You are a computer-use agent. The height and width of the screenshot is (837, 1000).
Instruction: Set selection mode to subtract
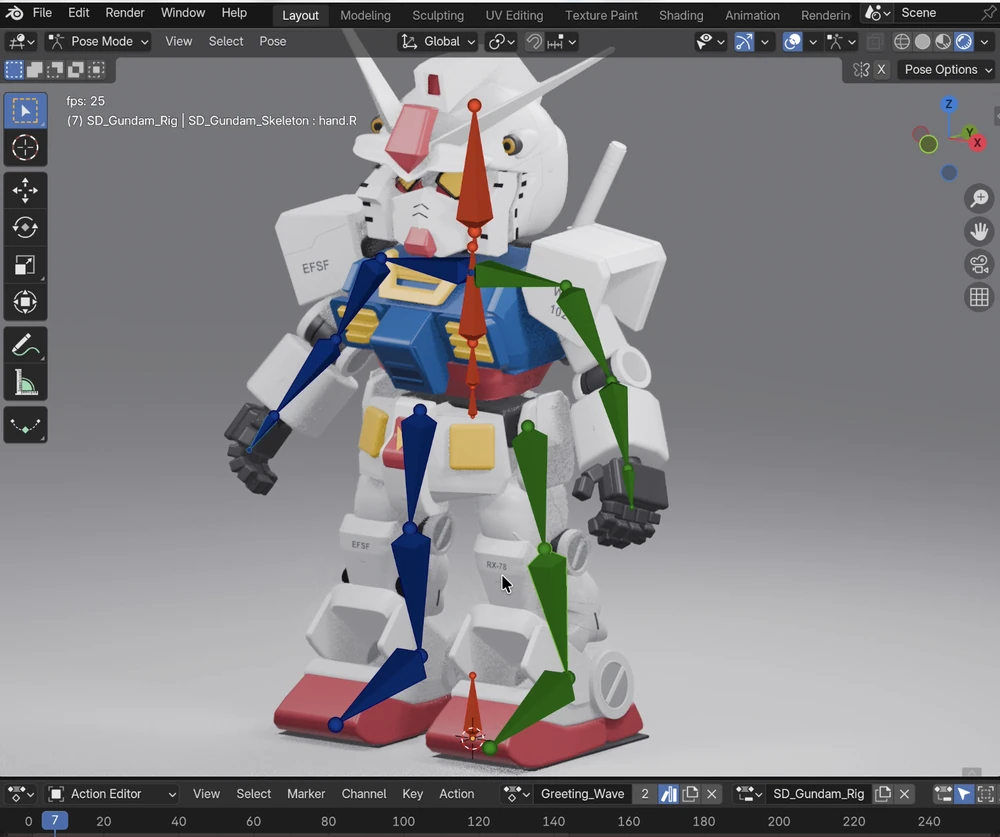point(55,70)
